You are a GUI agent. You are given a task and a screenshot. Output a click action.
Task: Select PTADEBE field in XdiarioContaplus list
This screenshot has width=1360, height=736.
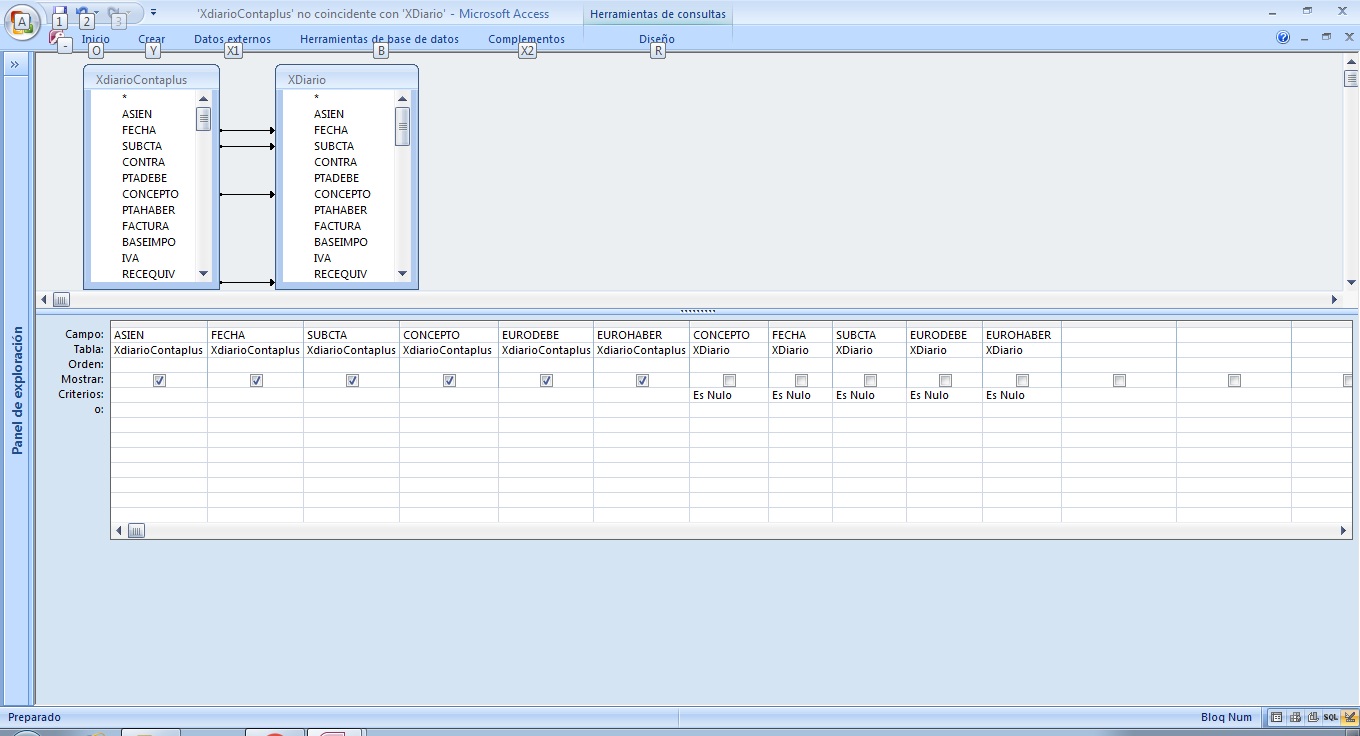(144, 178)
